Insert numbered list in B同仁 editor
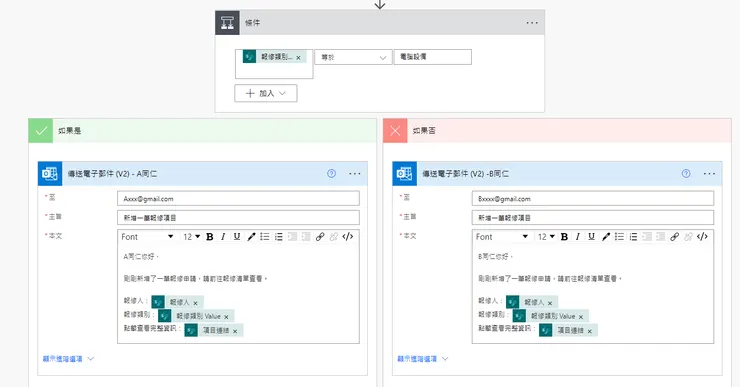Viewport: 740px width, 387px height. tap(633, 236)
